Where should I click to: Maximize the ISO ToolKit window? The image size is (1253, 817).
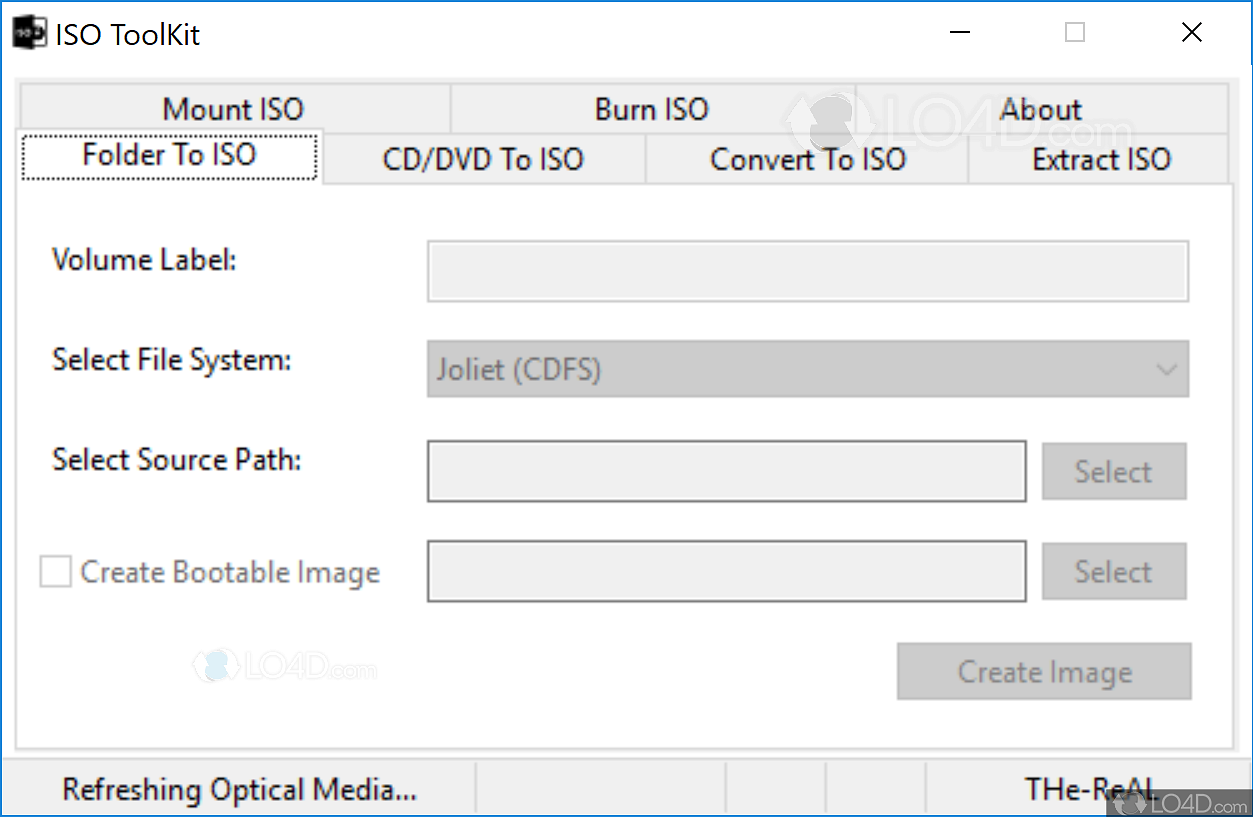coord(1075,34)
